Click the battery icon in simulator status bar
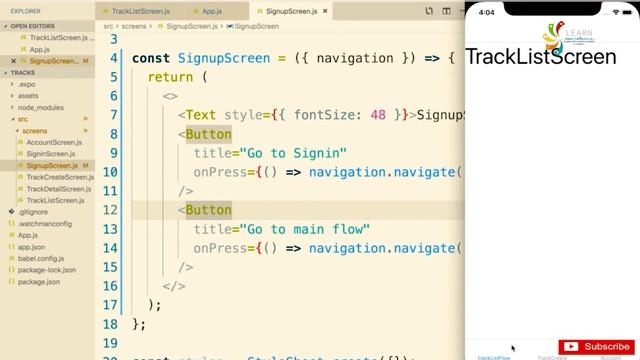This screenshot has width=640, height=360. click(x=627, y=12)
